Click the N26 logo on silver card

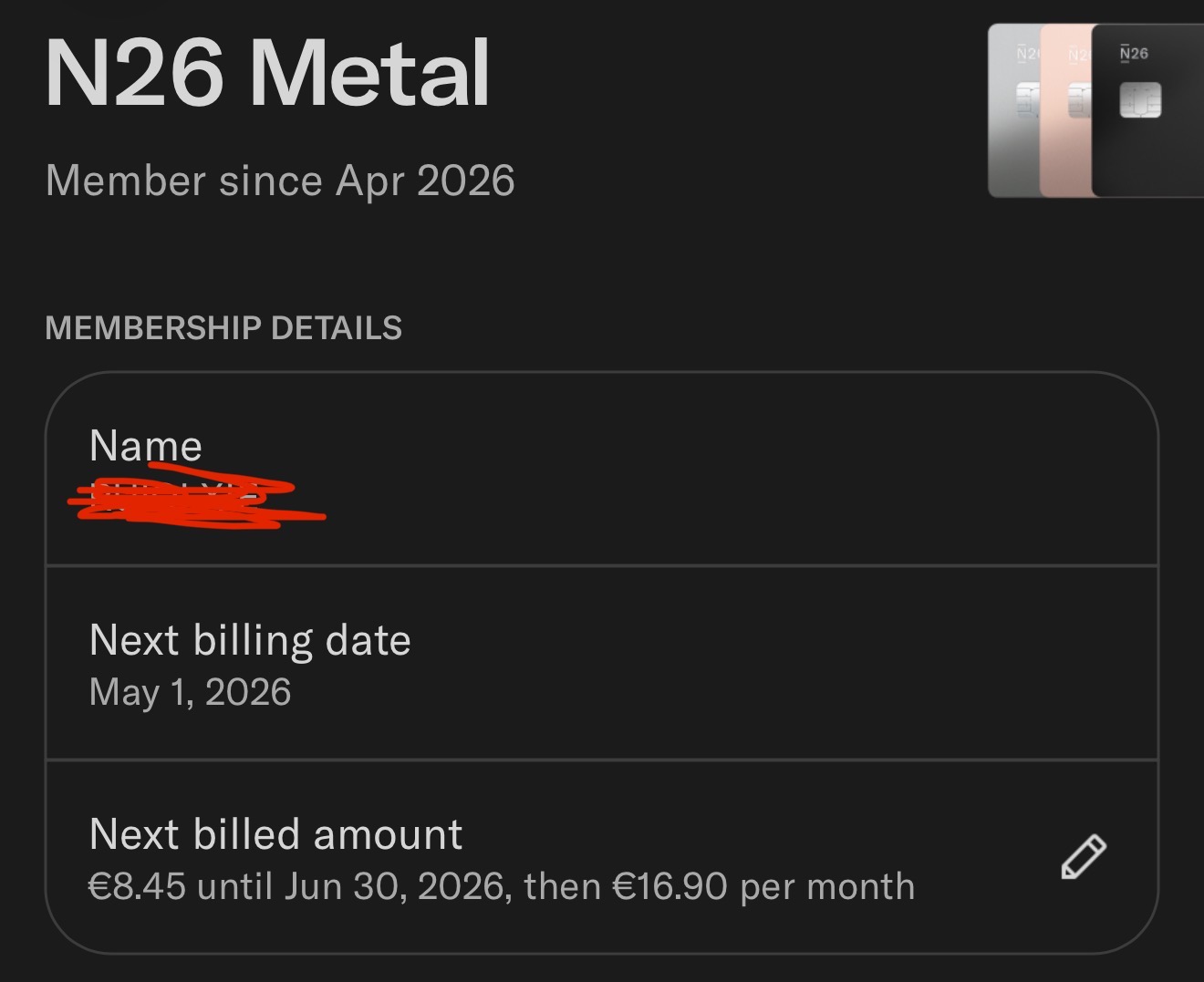(1028, 54)
